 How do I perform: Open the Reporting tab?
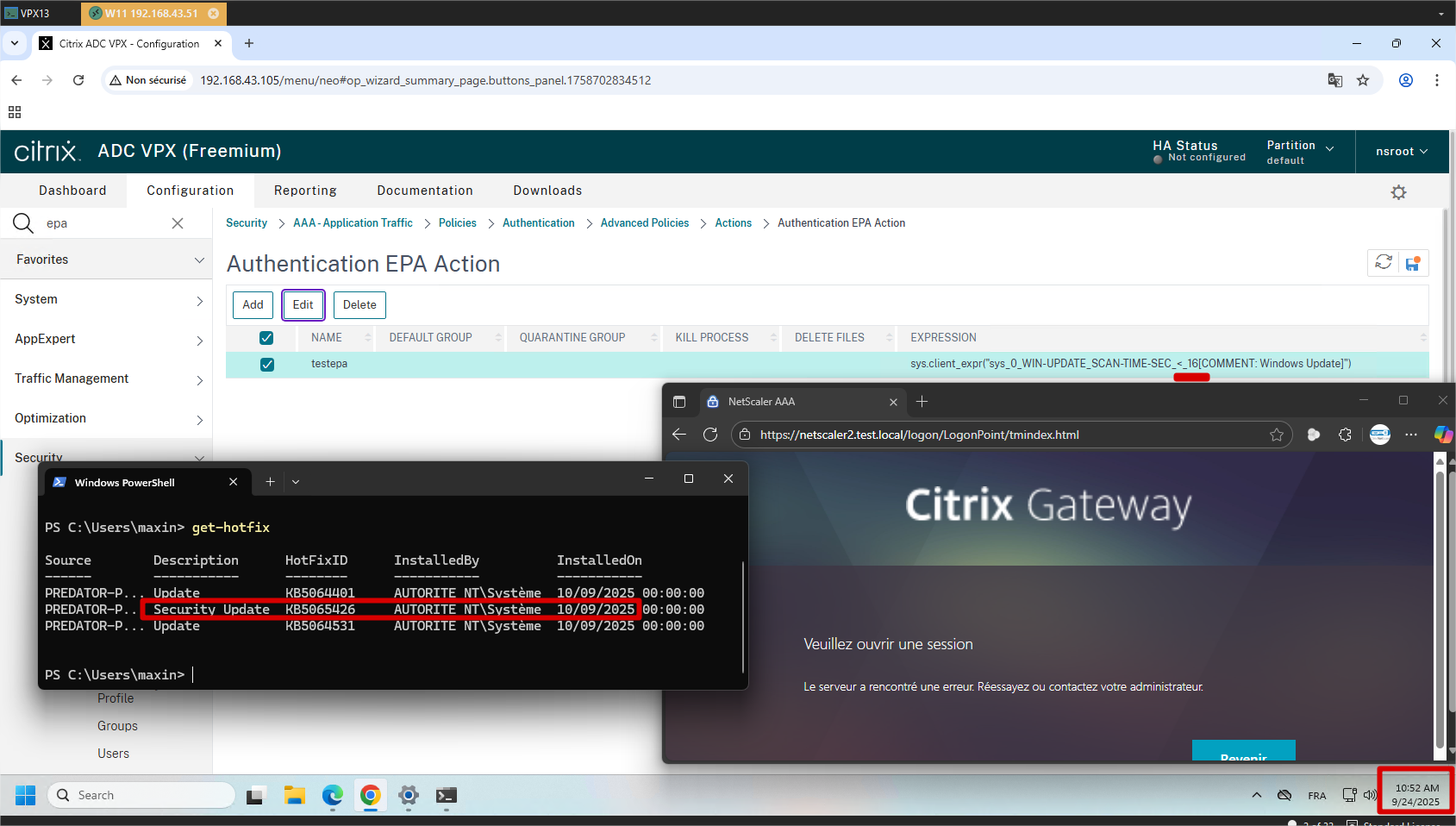305,191
